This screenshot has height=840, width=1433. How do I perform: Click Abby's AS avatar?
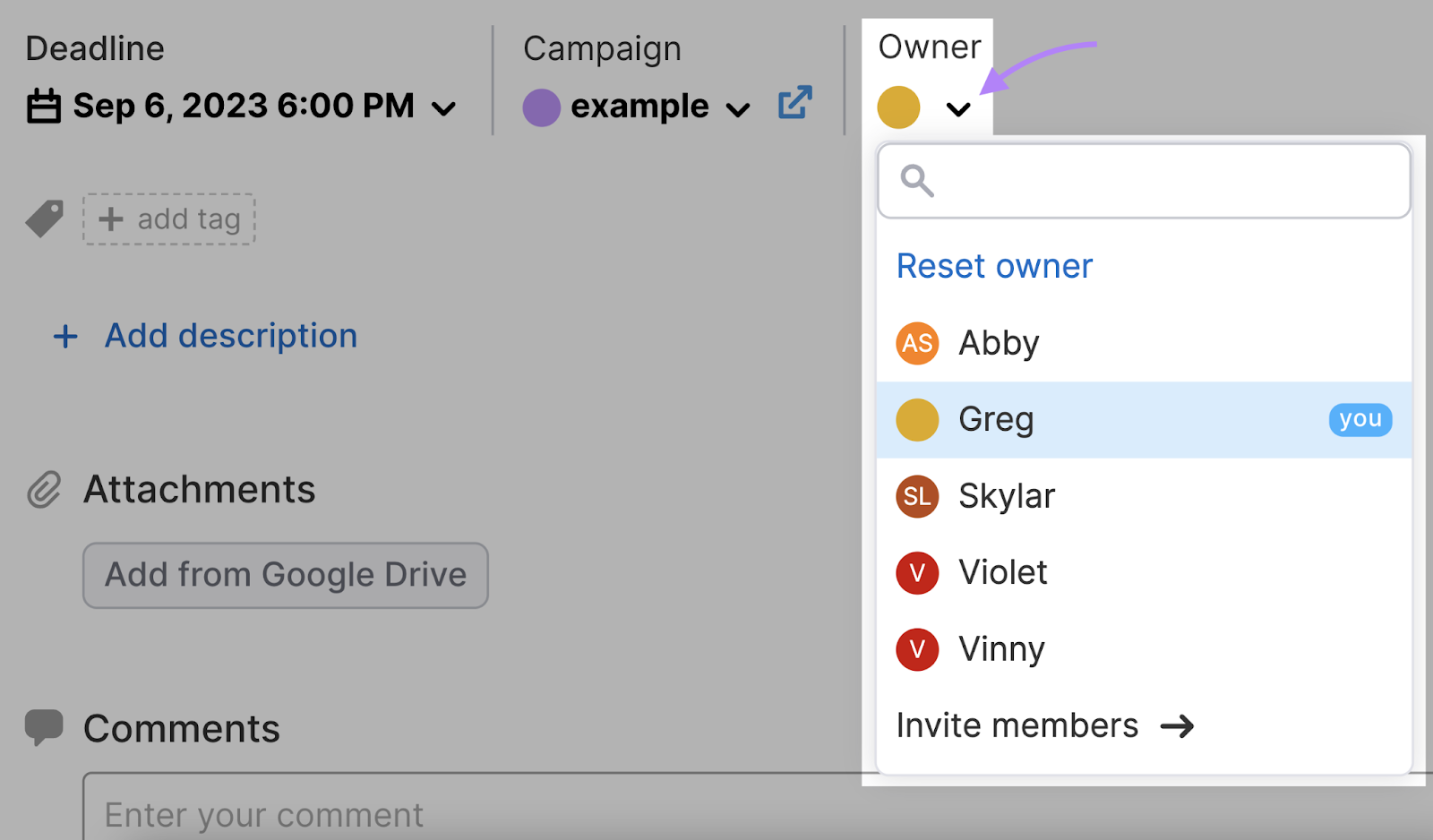click(917, 343)
